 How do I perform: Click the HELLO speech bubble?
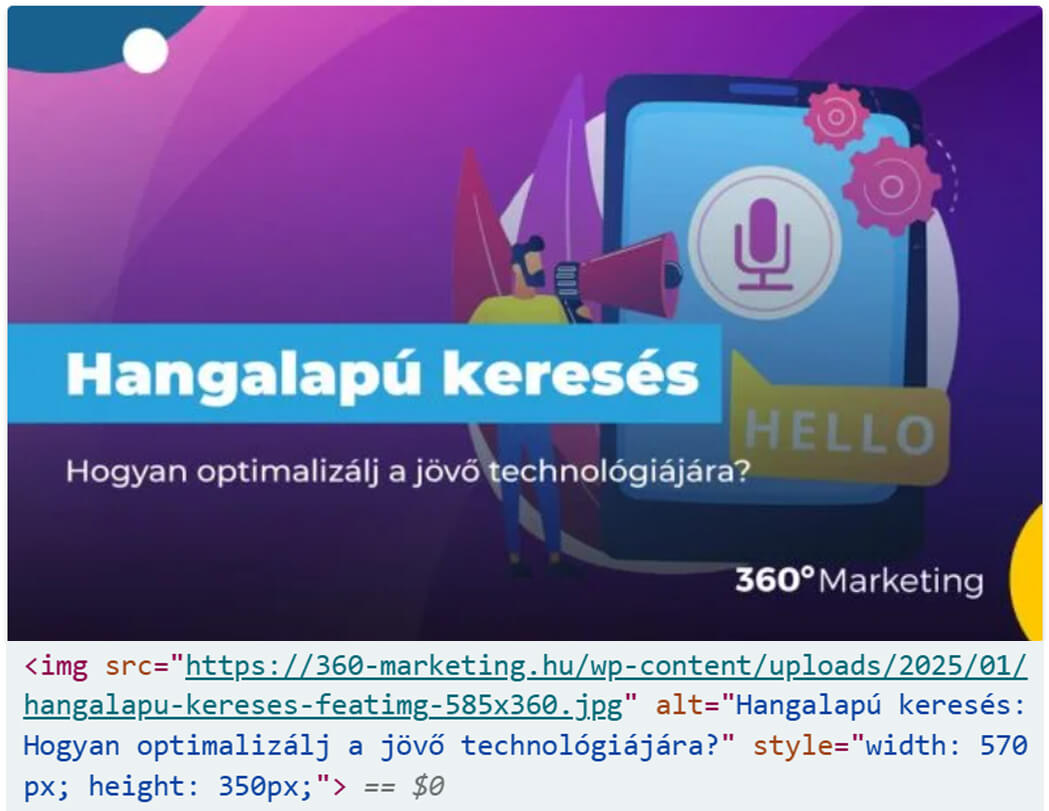click(x=840, y=420)
